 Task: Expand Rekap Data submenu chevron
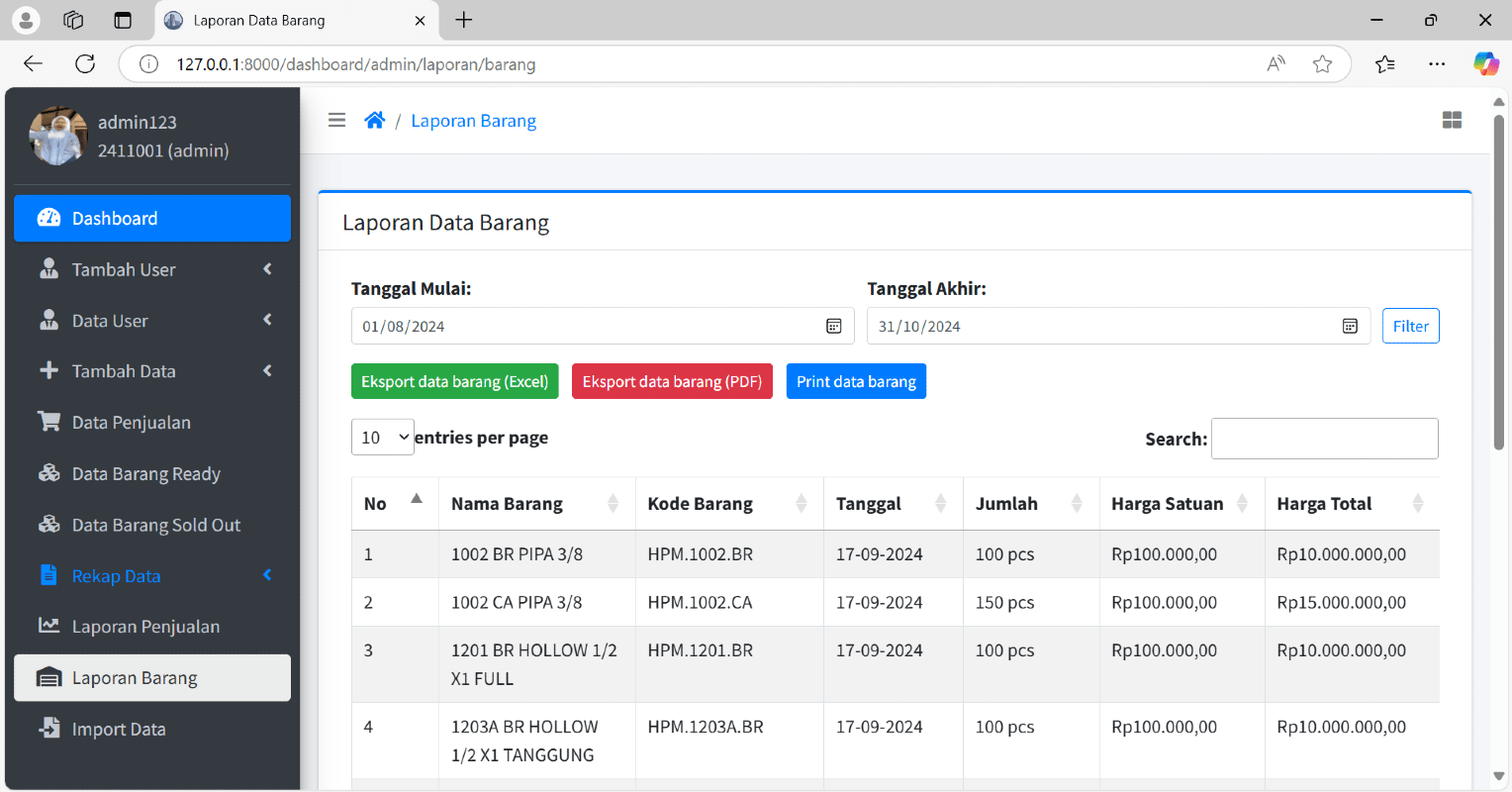267,575
